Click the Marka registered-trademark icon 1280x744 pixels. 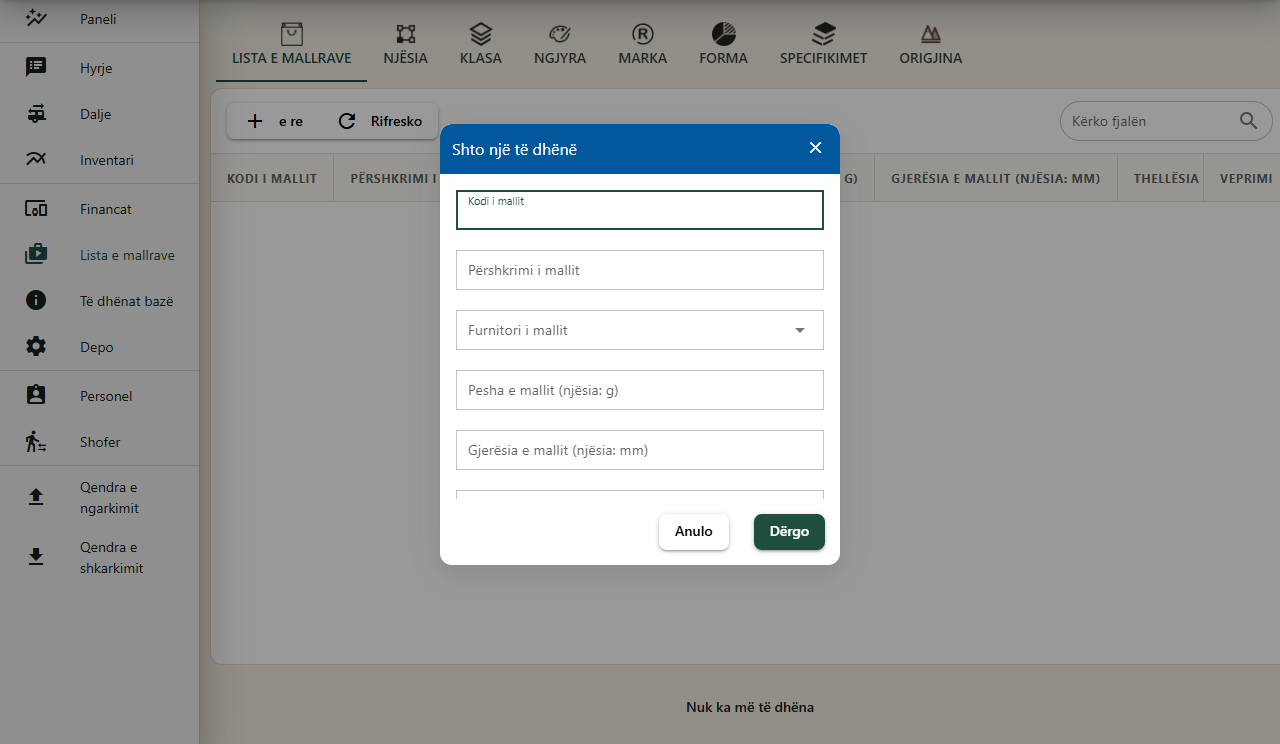coord(643,34)
